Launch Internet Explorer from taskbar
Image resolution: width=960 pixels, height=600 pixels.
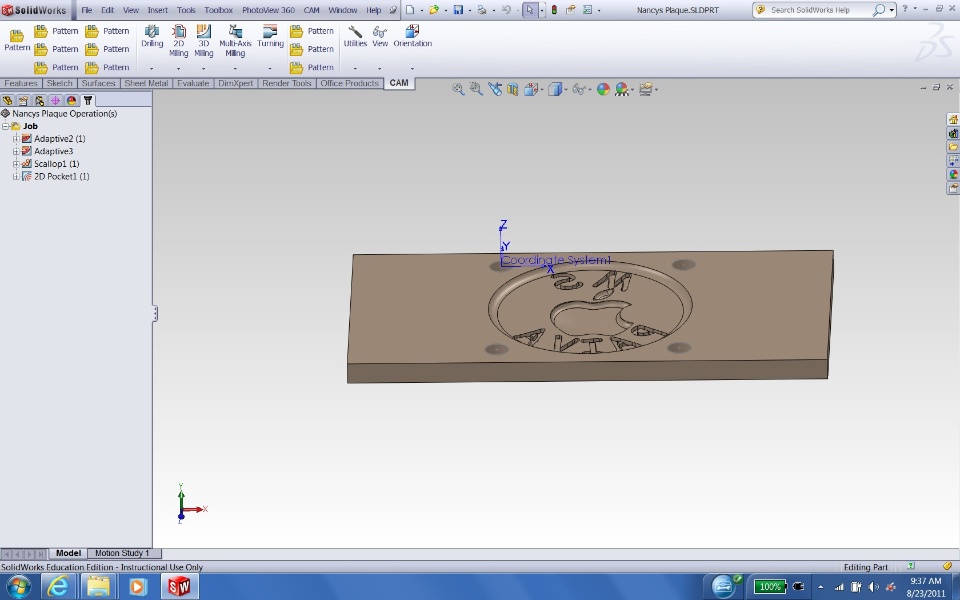[58, 587]
